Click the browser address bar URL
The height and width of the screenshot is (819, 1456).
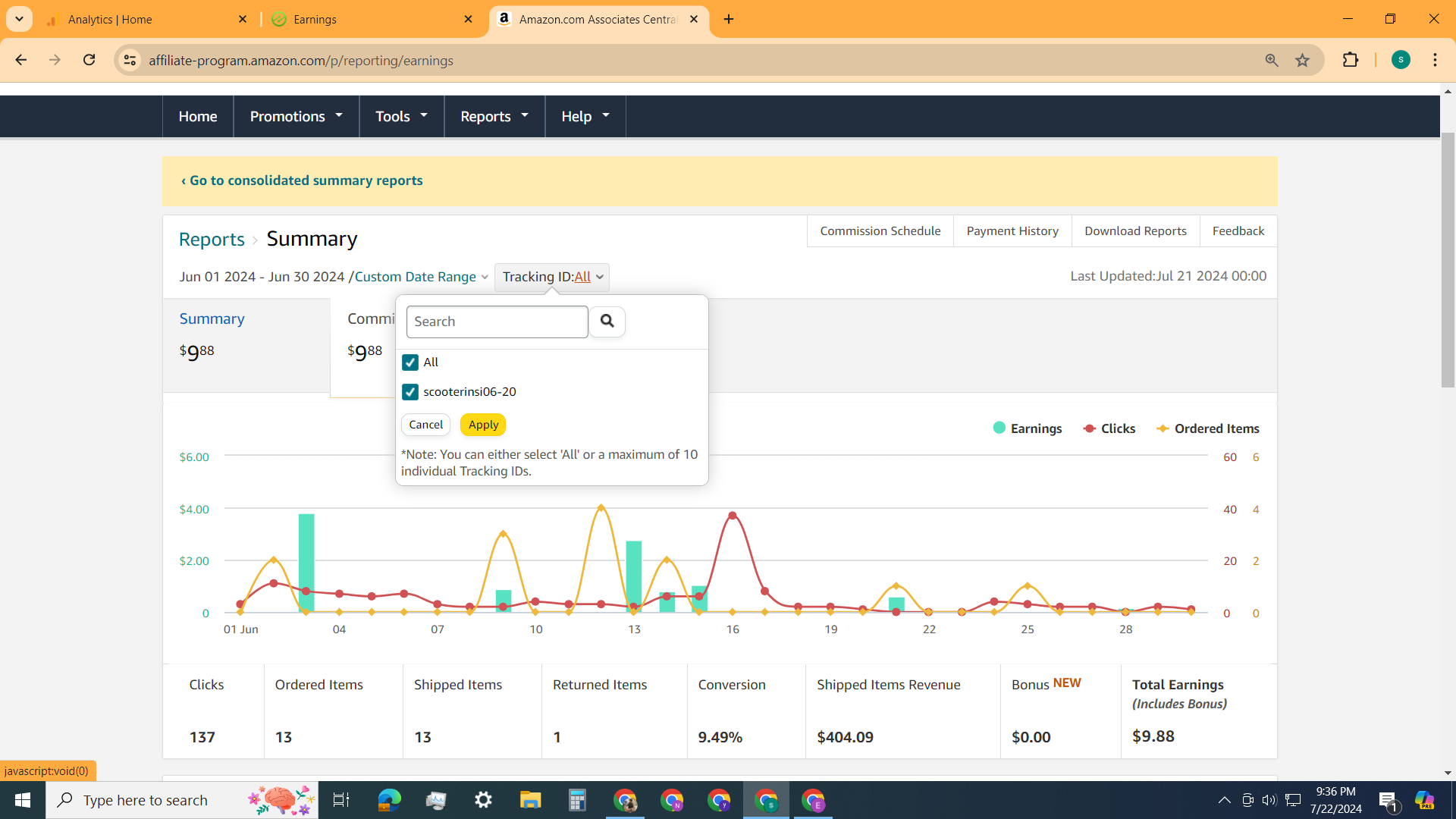(301, 60)
